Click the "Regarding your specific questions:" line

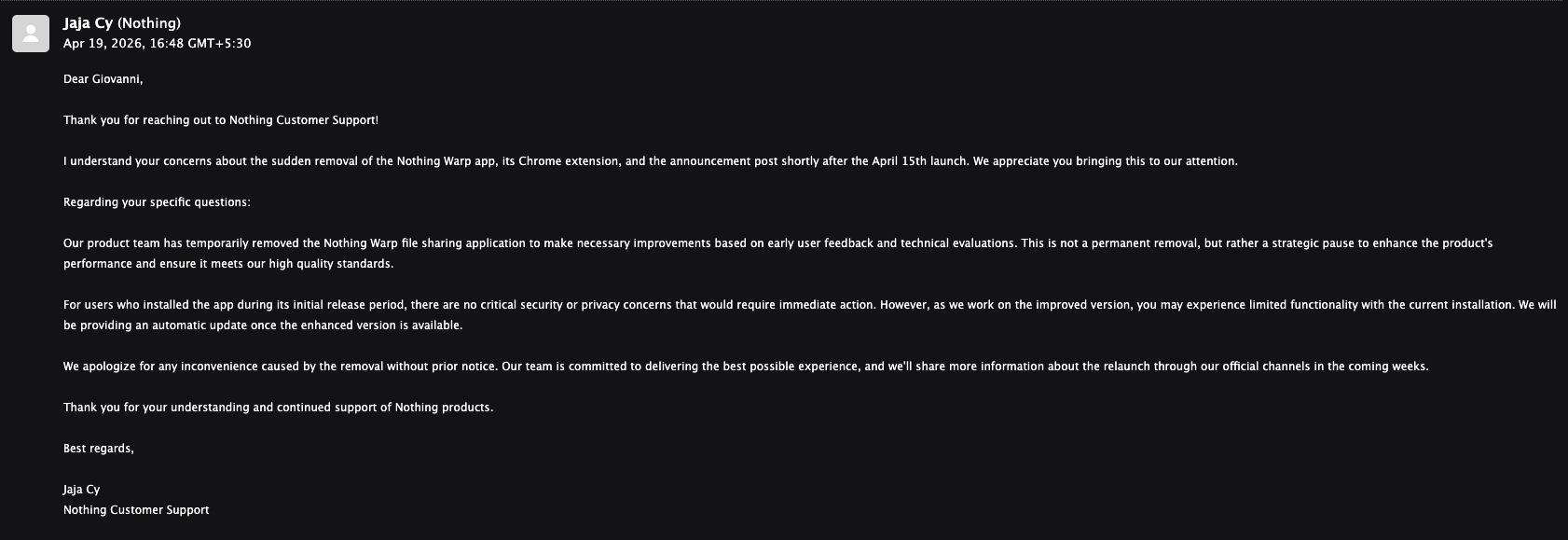pyautogui.click(x=157, y=202)
